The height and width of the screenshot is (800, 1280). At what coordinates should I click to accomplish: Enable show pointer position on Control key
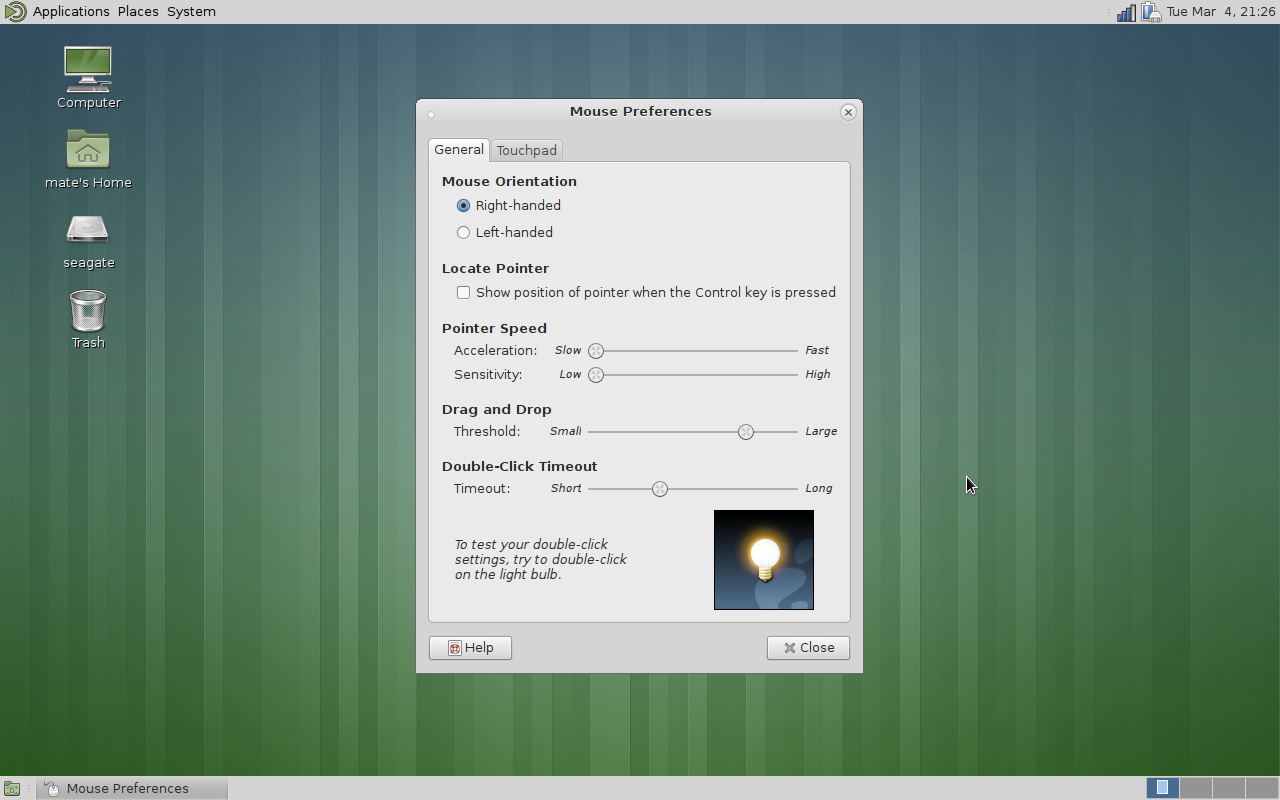(463, 293)
